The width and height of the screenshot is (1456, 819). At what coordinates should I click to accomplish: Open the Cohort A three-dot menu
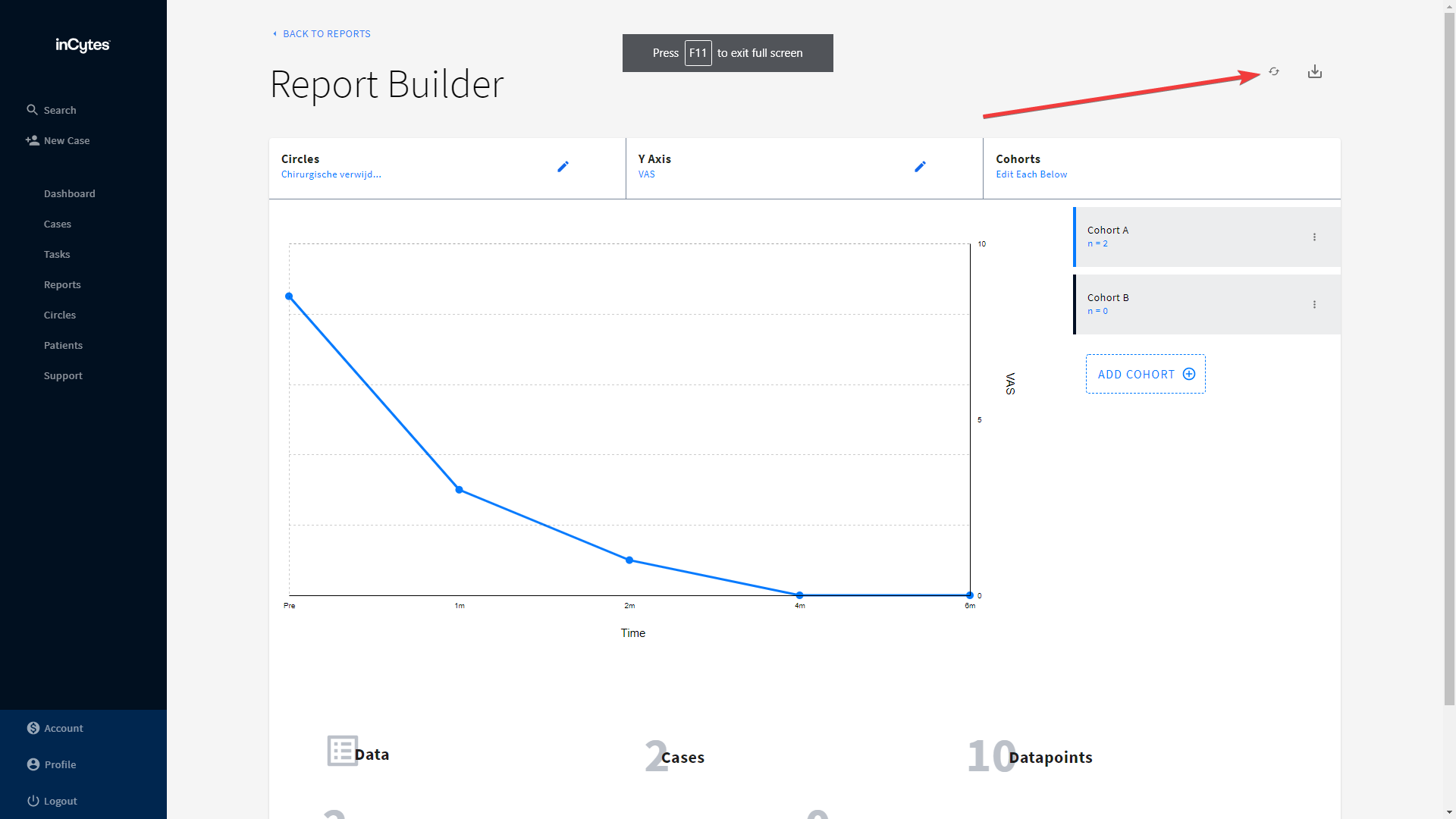tap(1314, 237)
